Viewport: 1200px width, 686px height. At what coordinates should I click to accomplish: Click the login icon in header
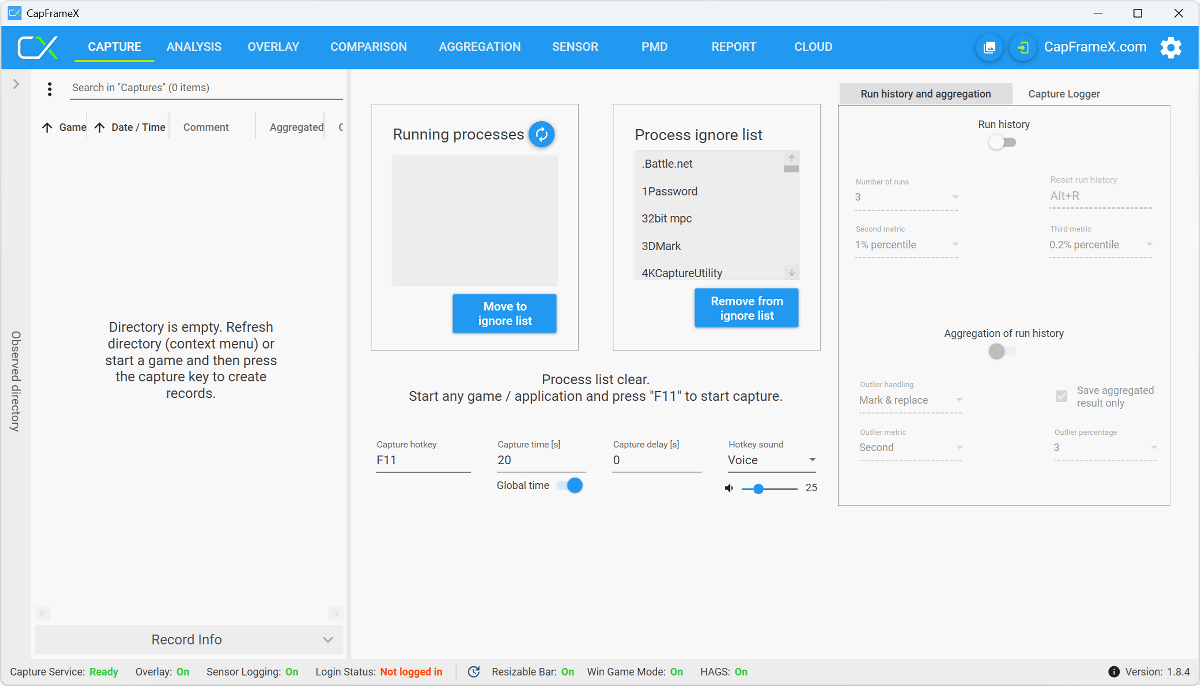click(1023, 47)
